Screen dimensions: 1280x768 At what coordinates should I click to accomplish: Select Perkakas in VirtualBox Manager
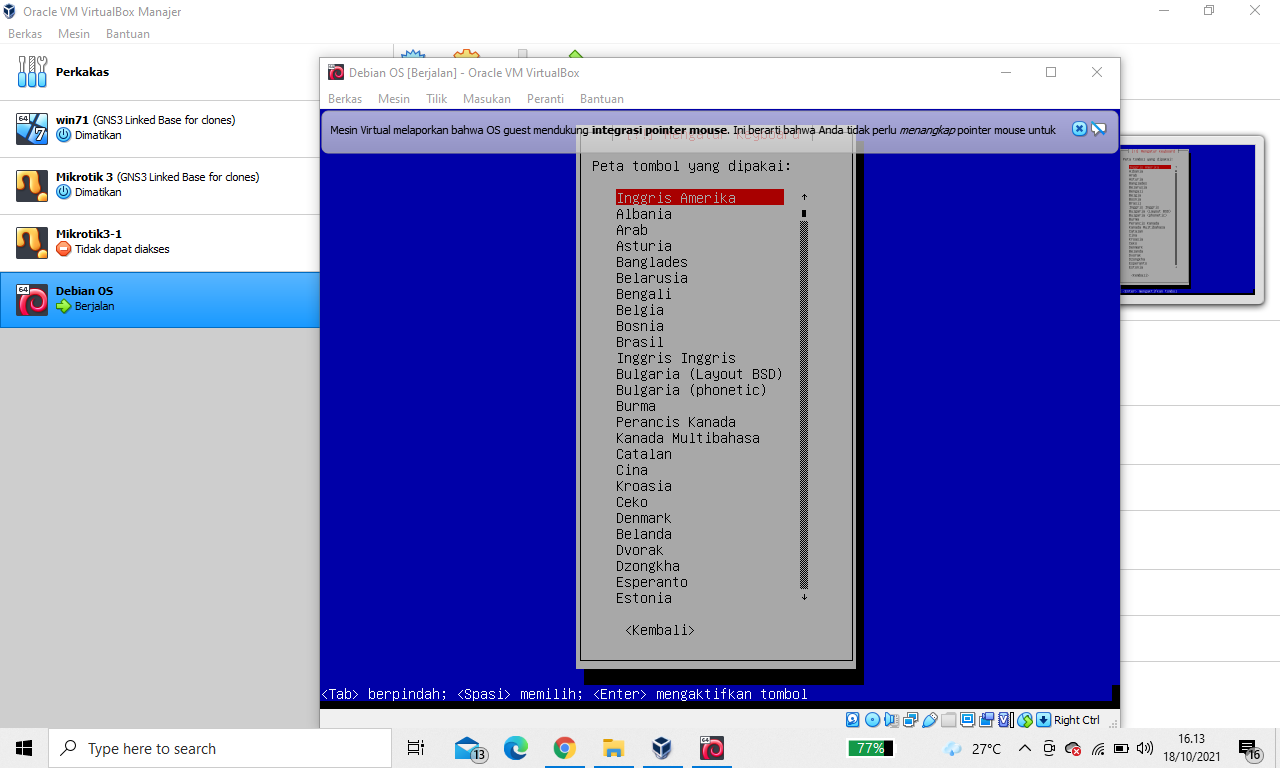point(160,72)
